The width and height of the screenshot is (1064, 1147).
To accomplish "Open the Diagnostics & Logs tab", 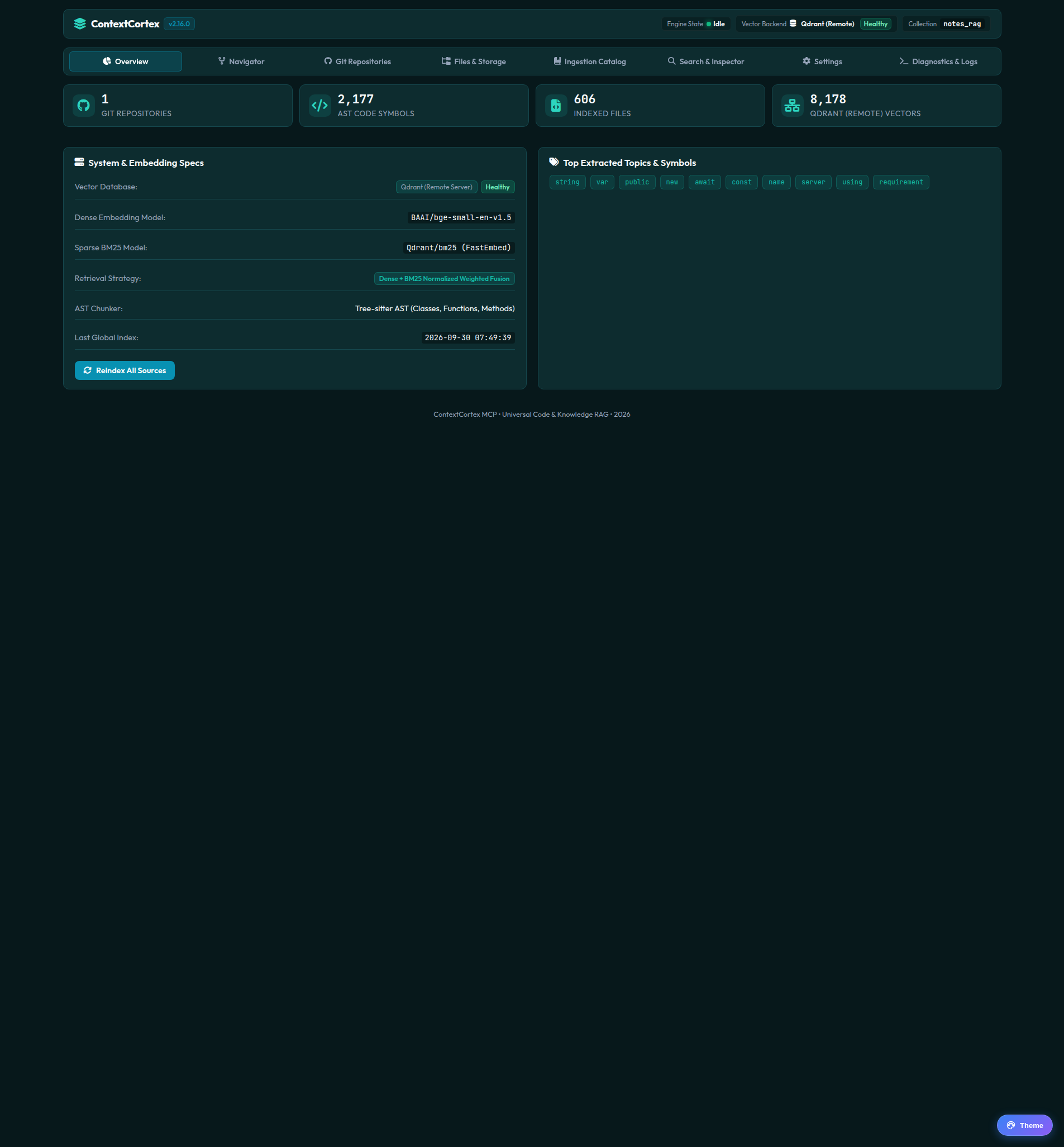I will 938,61.
